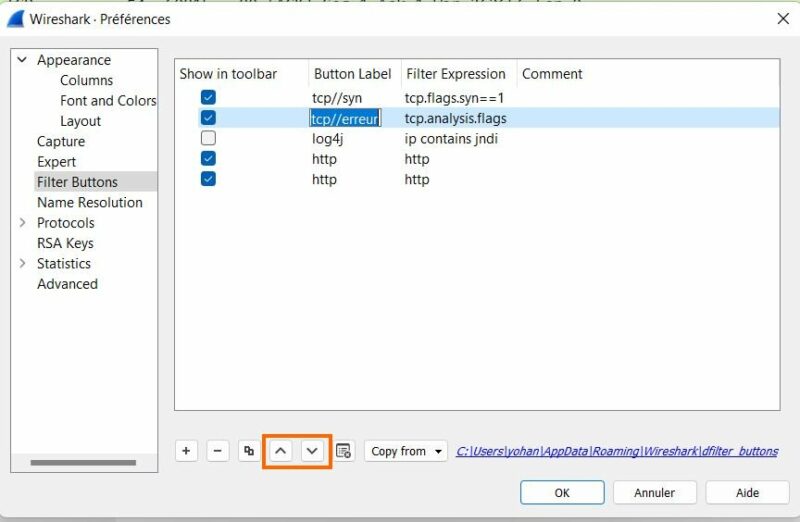800x522 pixels.
Task: Select Protocols label in tree
Action: coord(65,222)
